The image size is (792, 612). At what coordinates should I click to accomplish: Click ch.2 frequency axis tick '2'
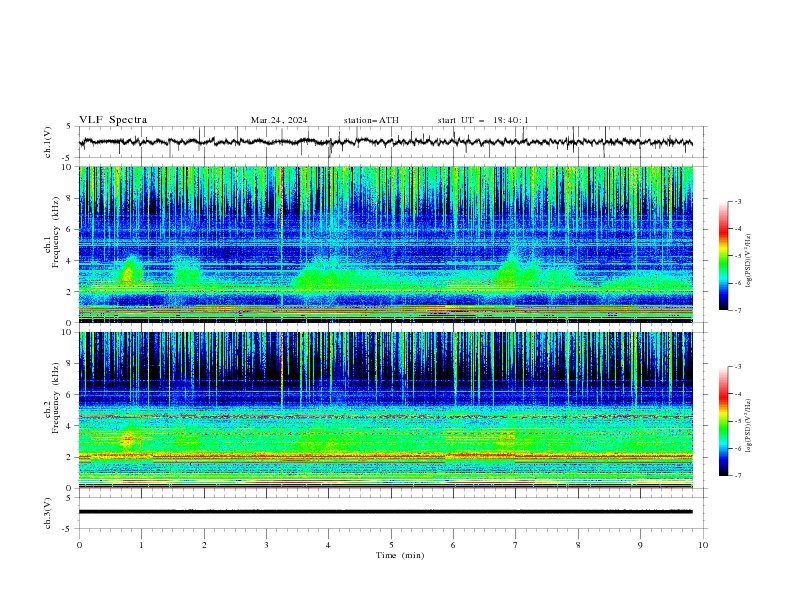click(70, 457)
